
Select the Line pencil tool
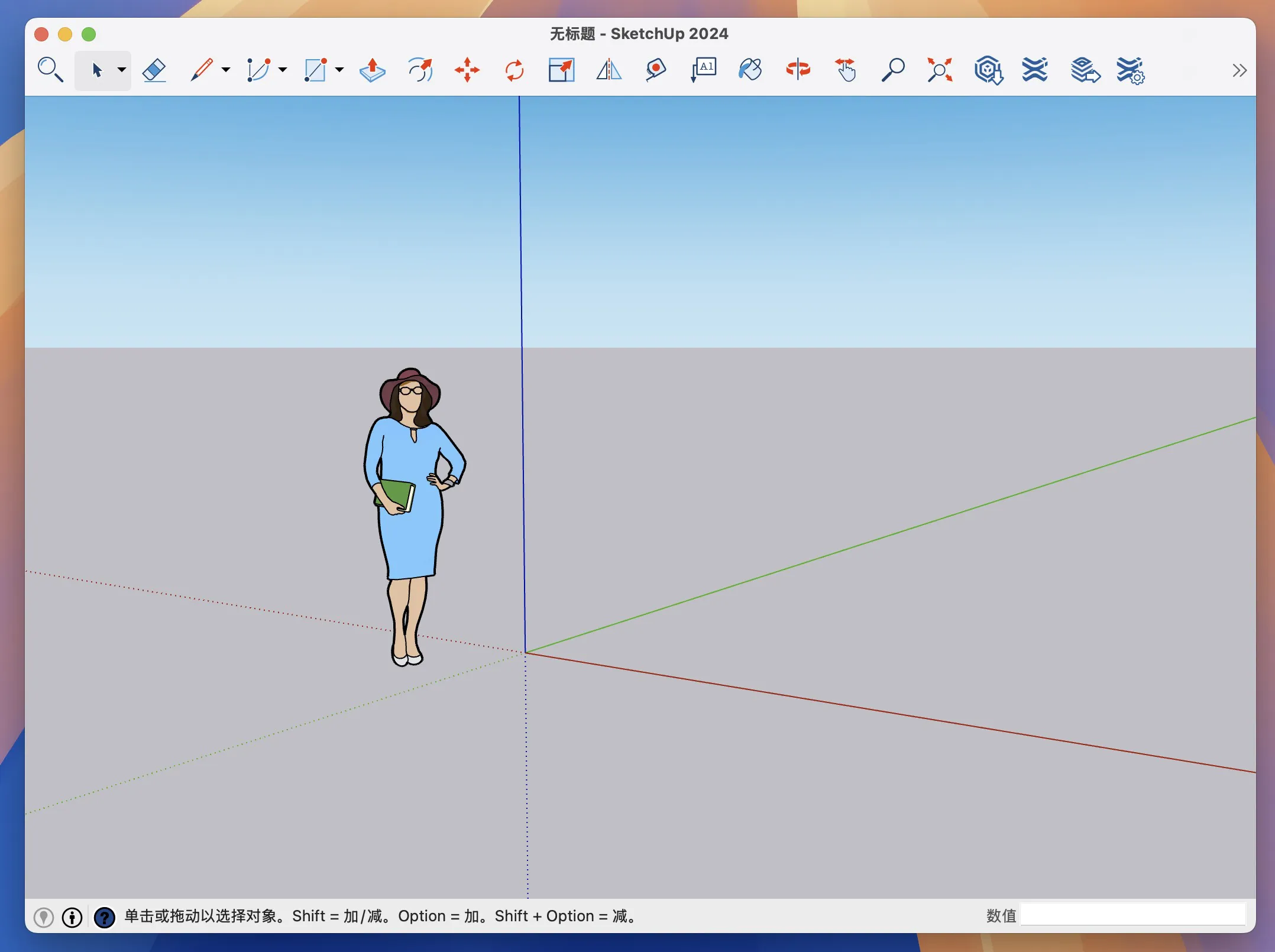[202, 70]
